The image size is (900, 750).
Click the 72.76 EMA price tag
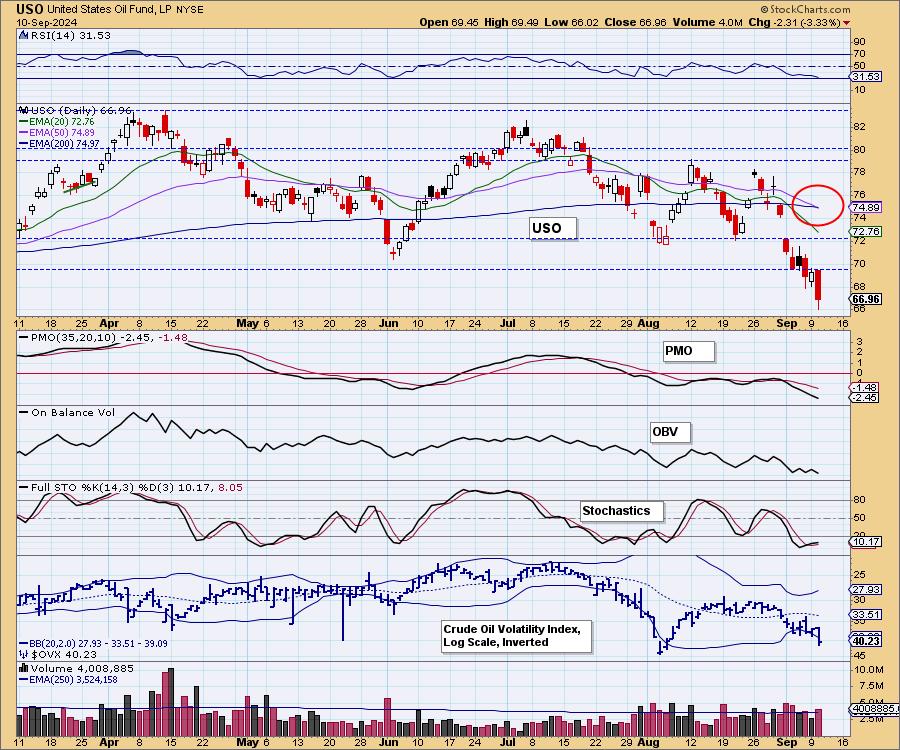pyautogui.click(x=866, y=231)
